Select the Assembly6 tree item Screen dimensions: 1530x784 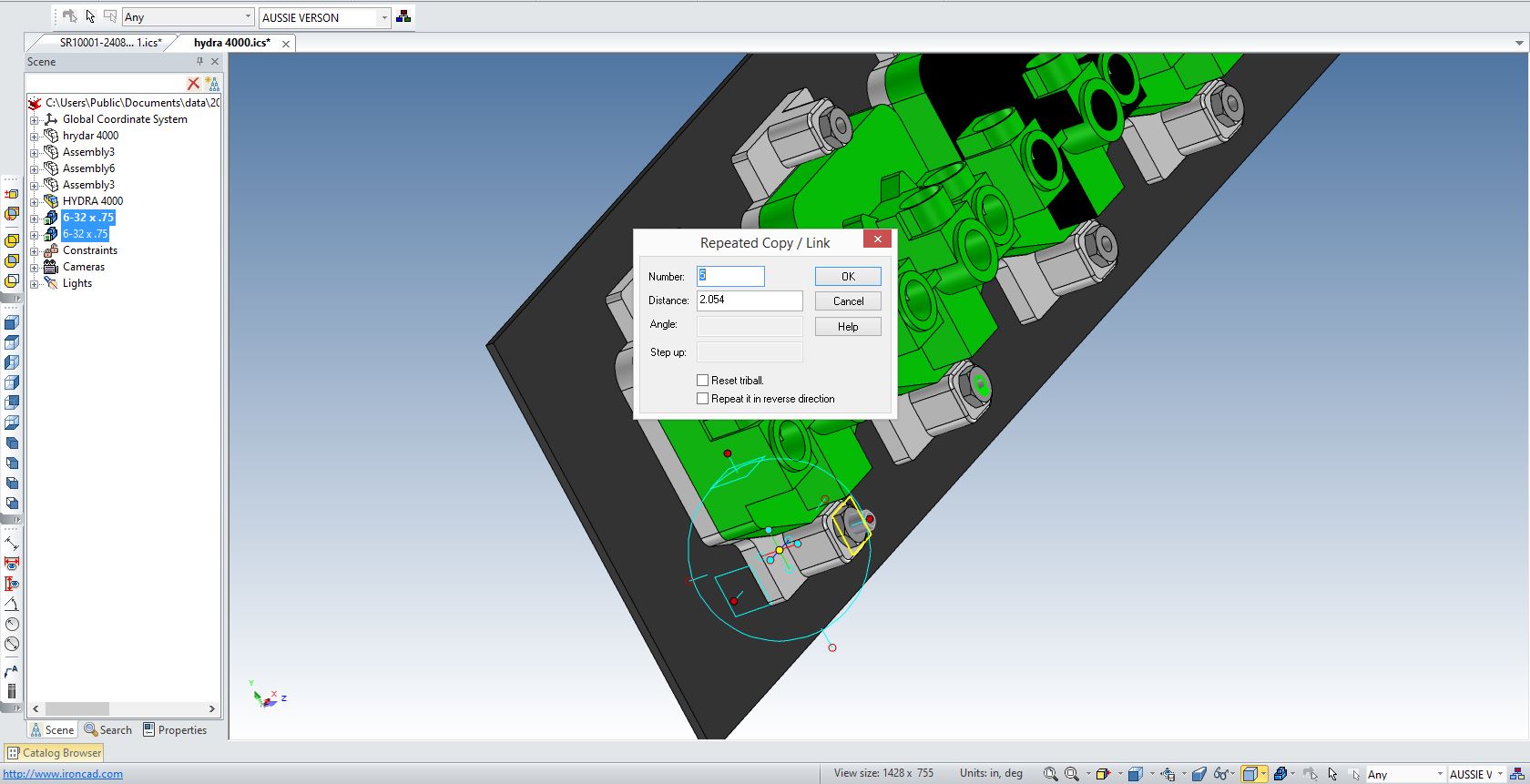(x=88, y=168)
